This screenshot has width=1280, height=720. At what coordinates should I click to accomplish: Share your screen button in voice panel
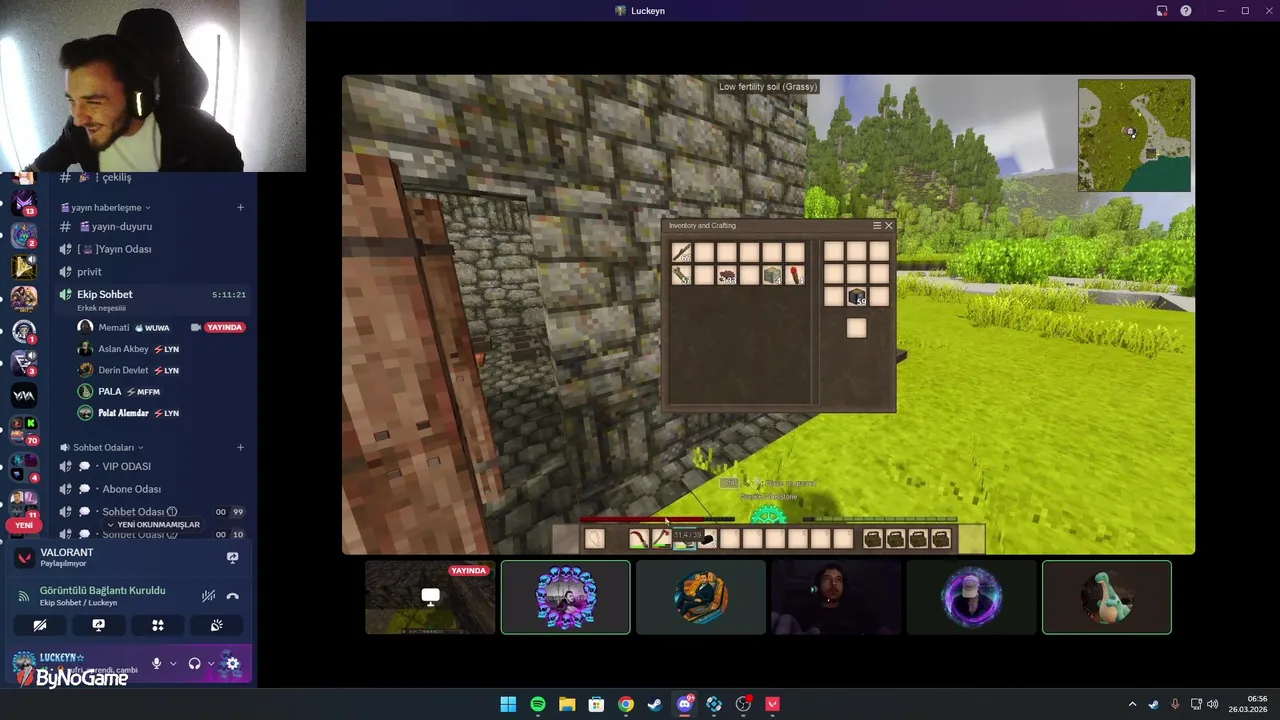click(98, 625)
